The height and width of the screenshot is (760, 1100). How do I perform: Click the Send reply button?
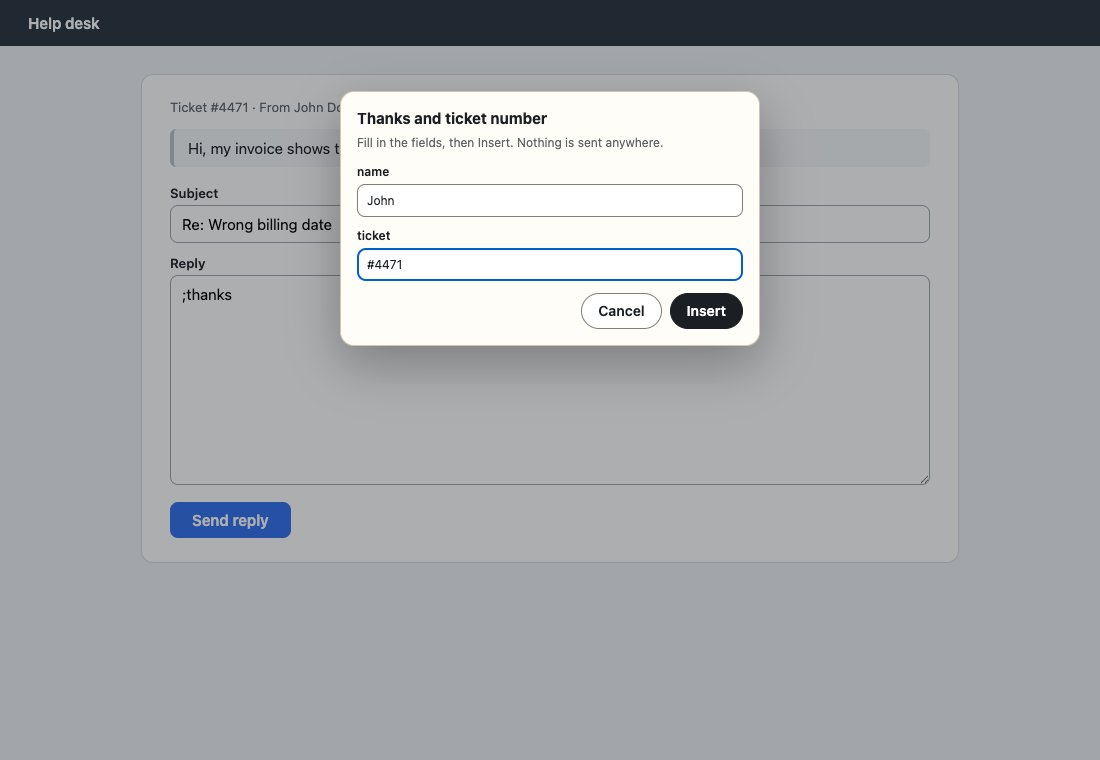point(230,520)
